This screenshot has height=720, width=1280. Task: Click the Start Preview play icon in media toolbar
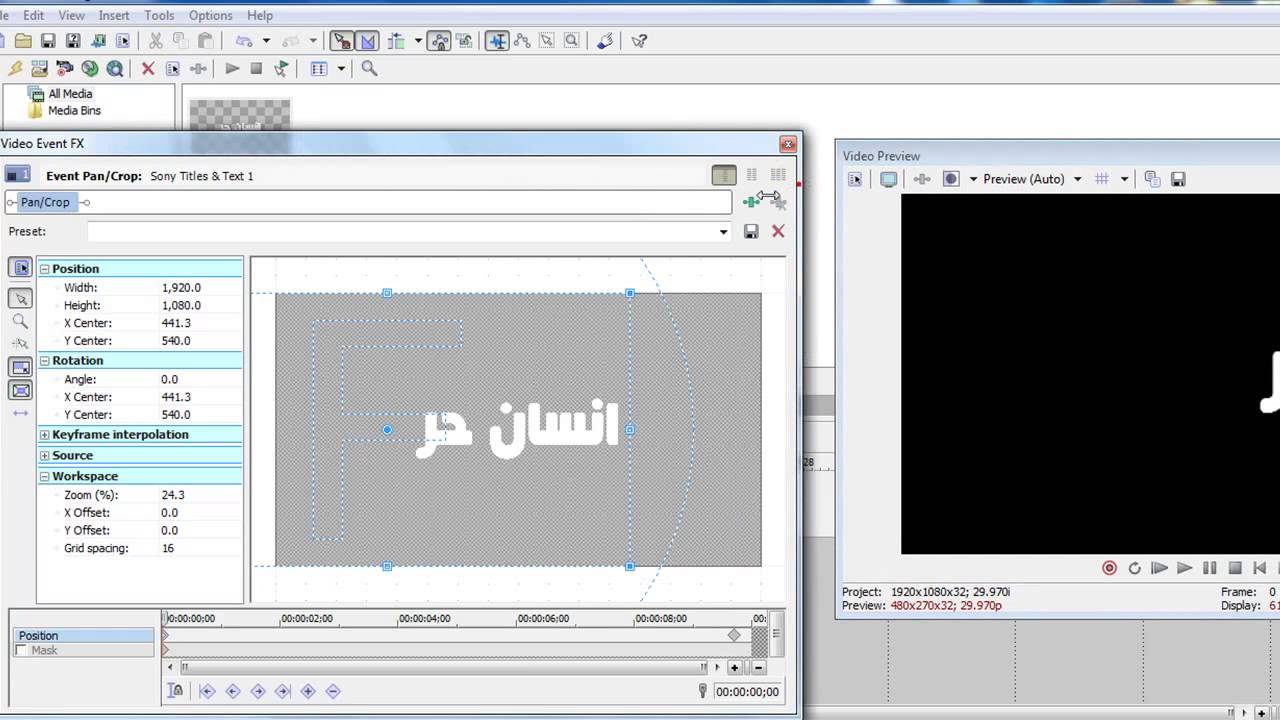coord(232,68)
